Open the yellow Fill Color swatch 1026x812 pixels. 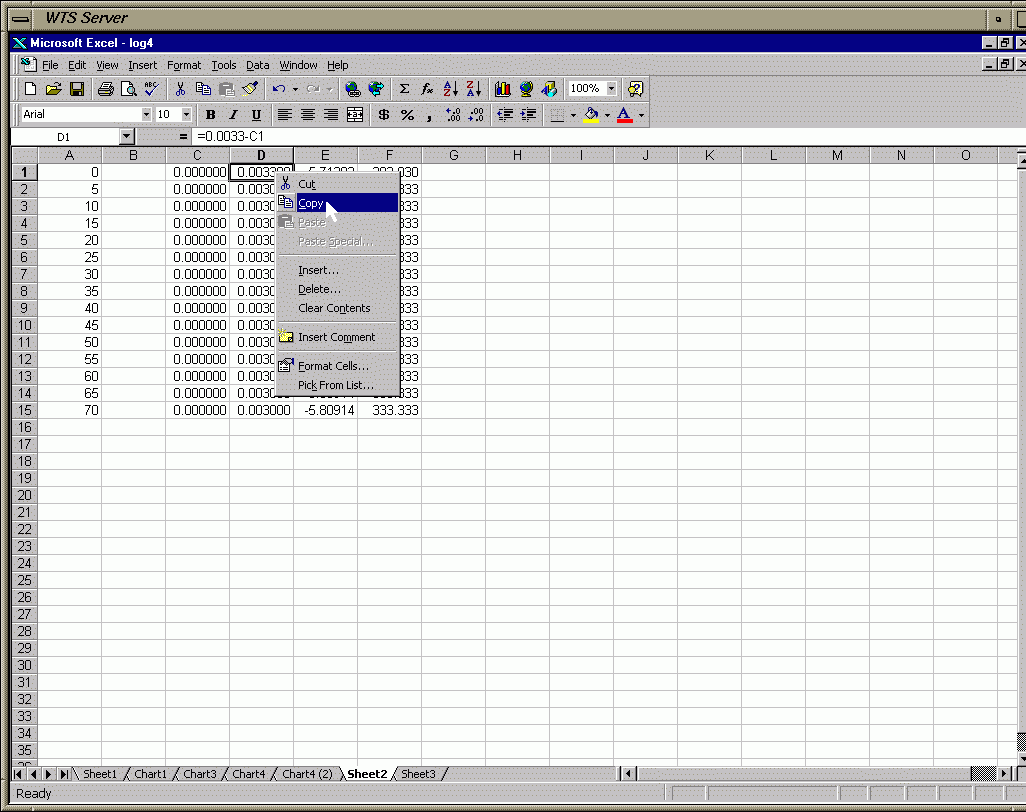591,115
